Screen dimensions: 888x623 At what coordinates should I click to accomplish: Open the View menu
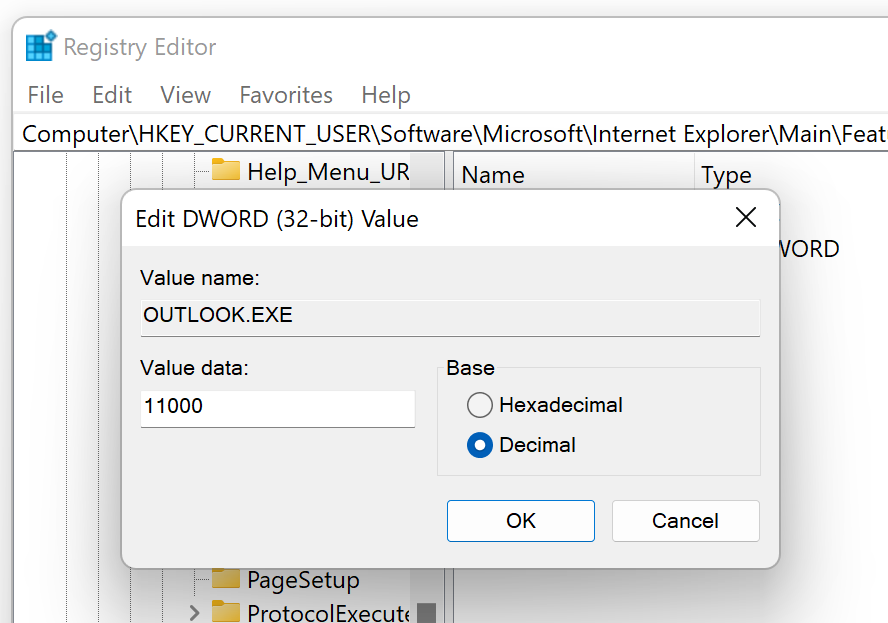click(186, 95)
